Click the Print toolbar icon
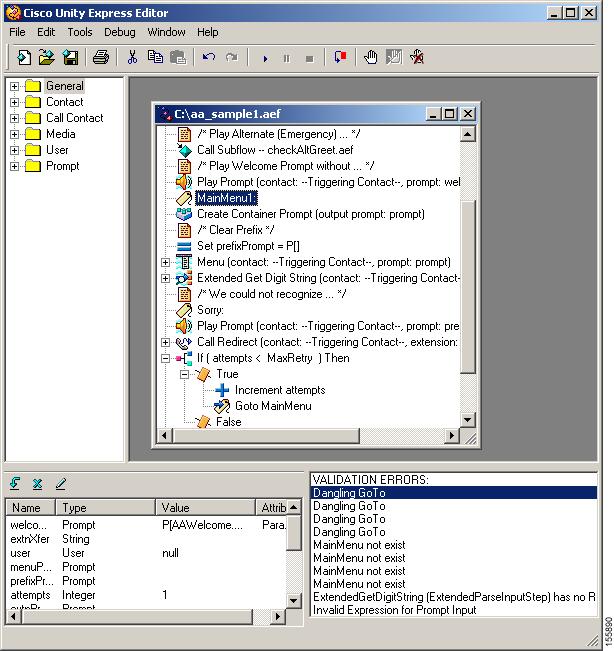 [x=100, y=57]
